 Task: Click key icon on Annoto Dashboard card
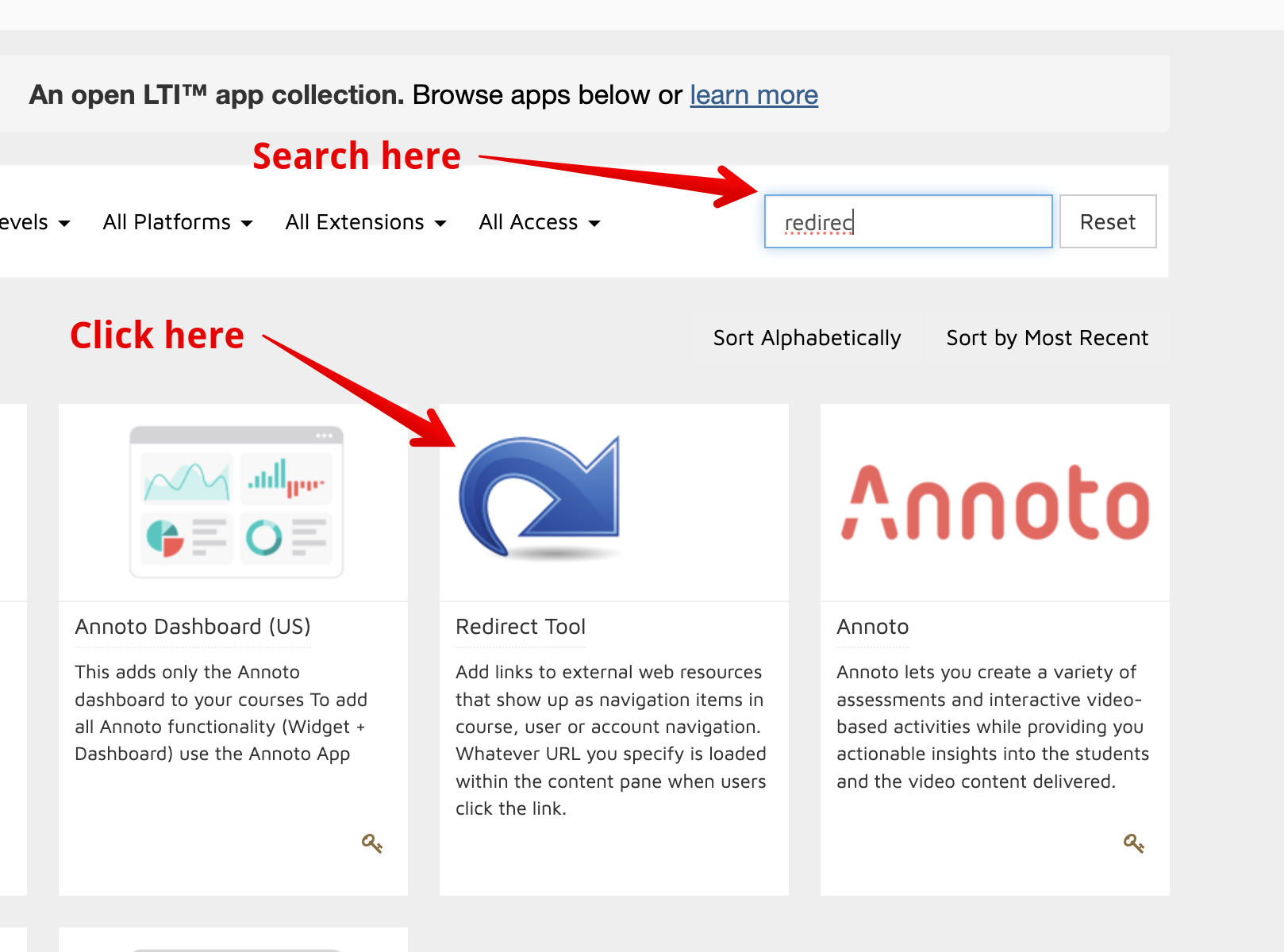[371, 843]
